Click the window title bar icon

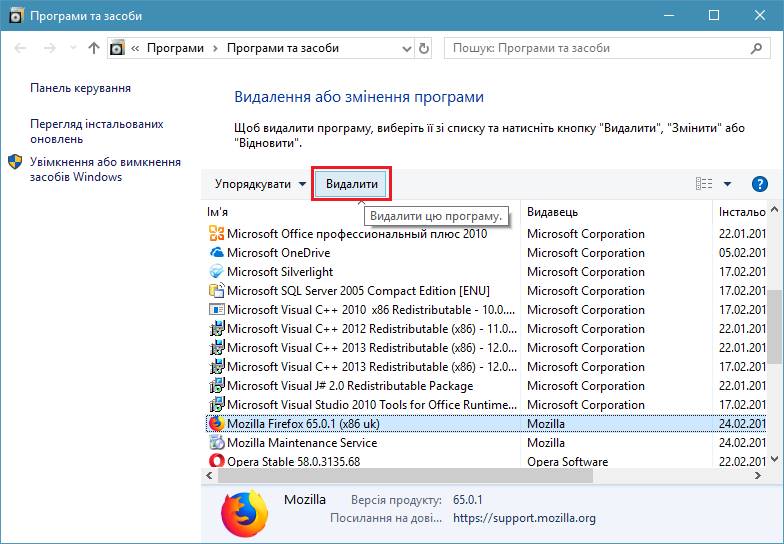(16, 16)
